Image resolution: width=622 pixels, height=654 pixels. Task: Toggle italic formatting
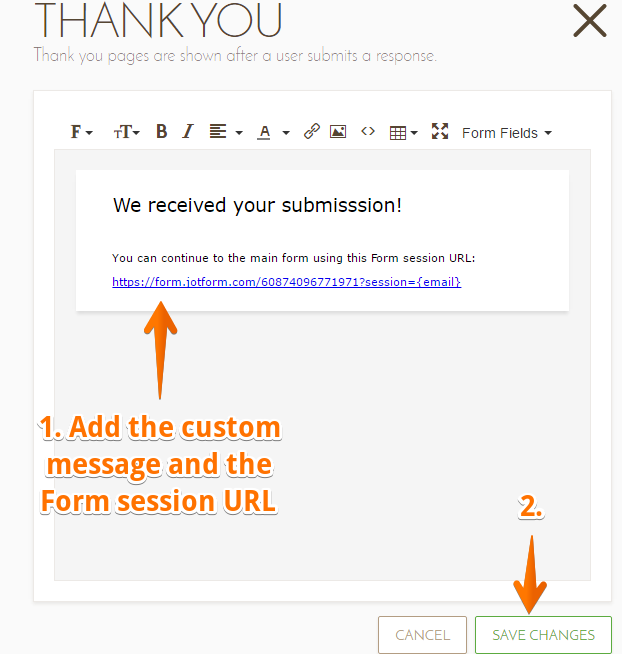[x=188, y=132]
